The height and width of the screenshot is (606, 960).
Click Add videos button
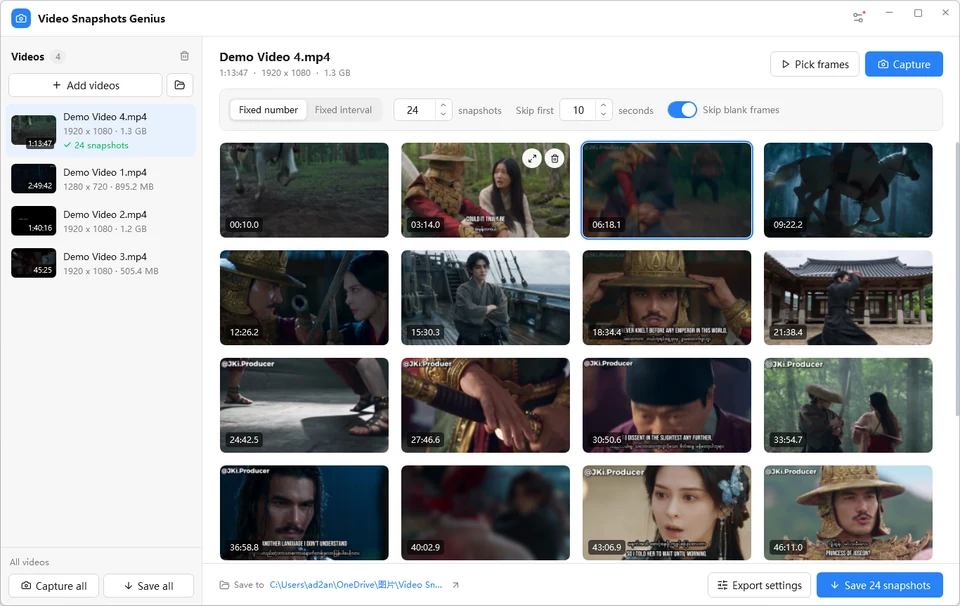(86, 85)
